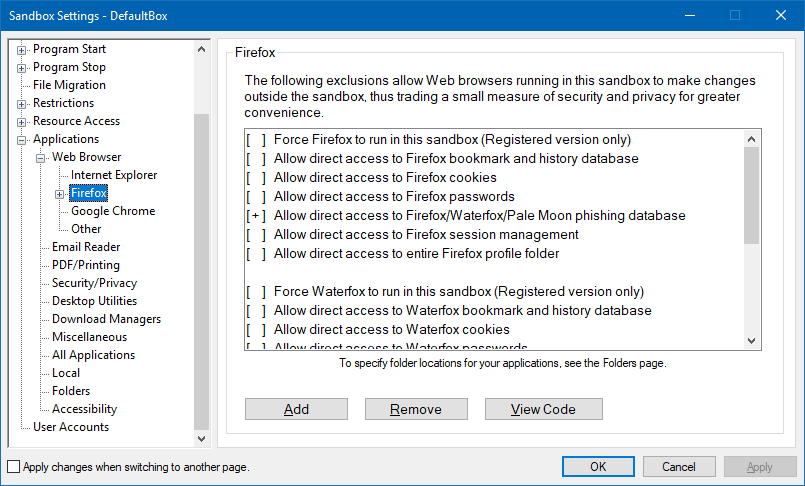Open the File Migration page

[x=69, y=85]
